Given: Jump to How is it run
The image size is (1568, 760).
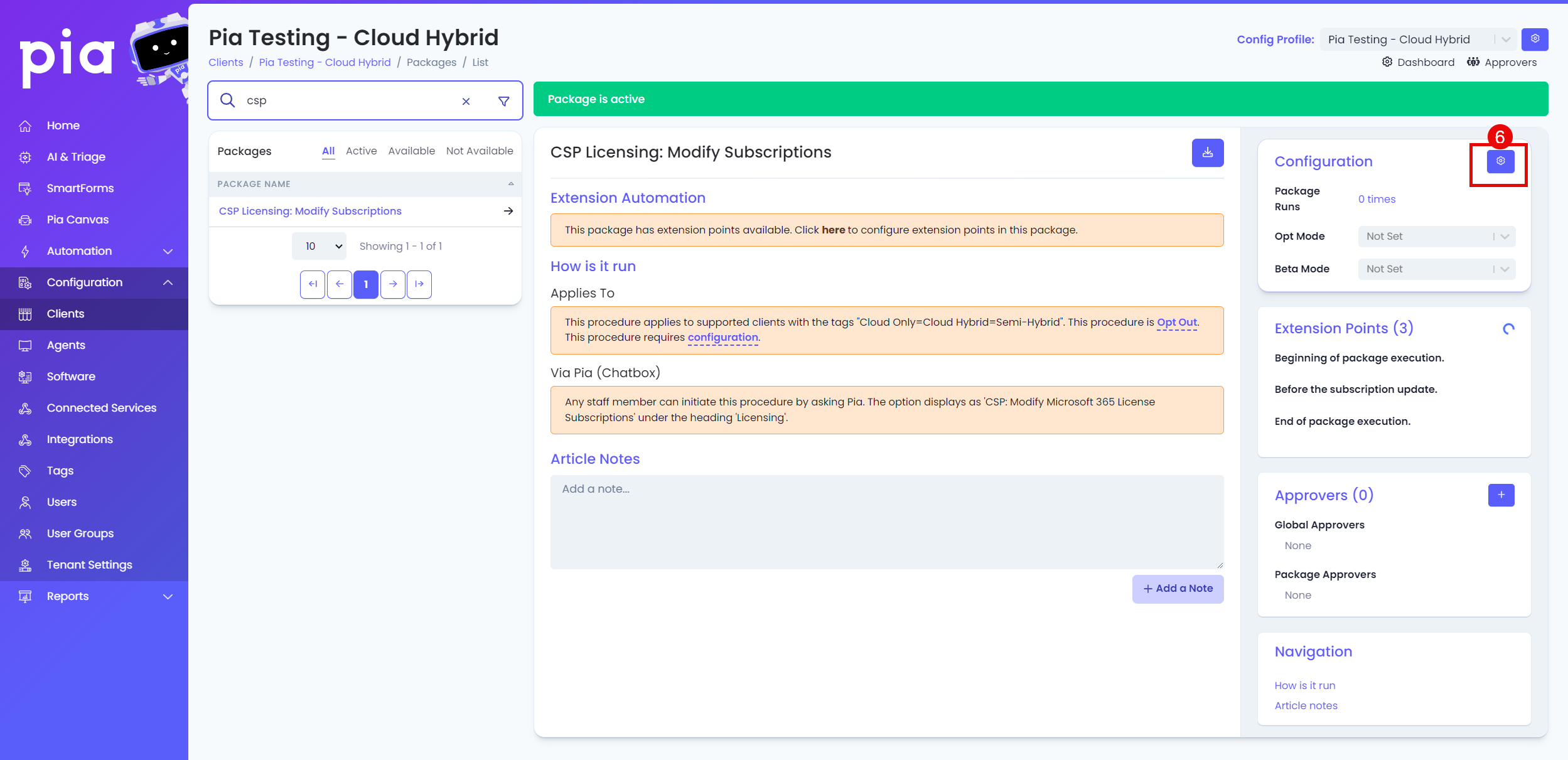Looking at the screenshot, I should (1305, 685).
